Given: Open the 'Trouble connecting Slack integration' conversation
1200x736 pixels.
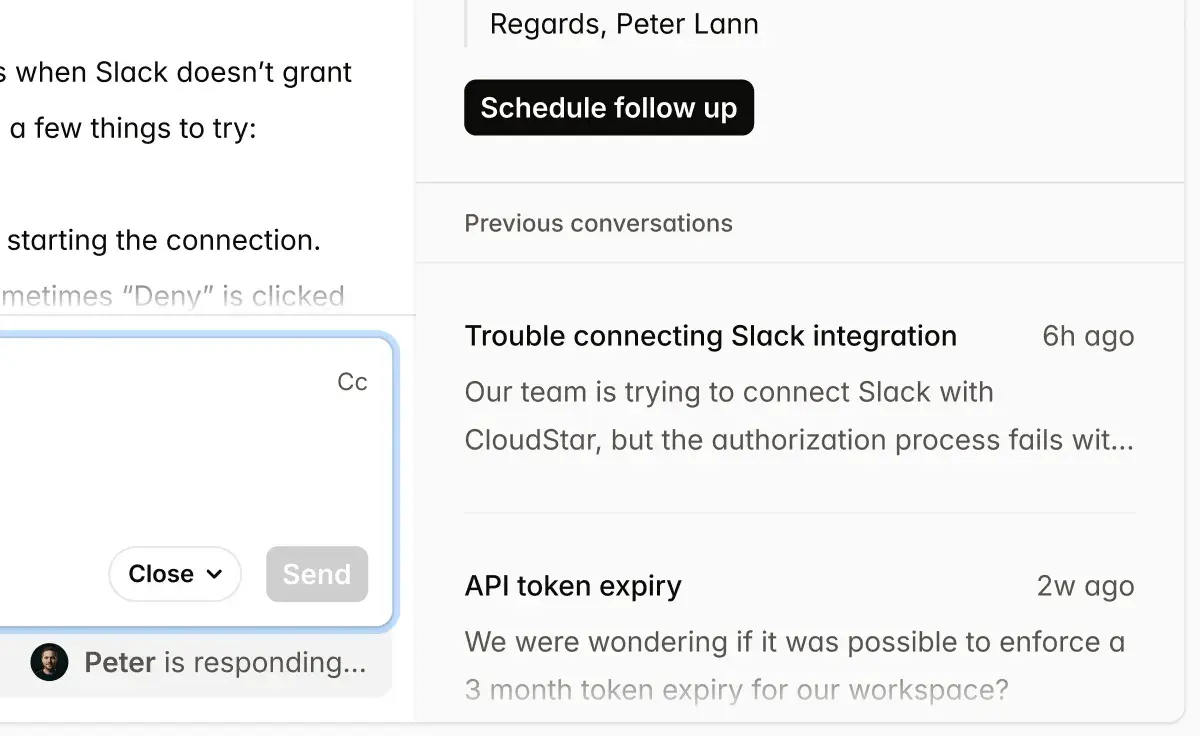Looking at the screenshot, I should (710, 336).
